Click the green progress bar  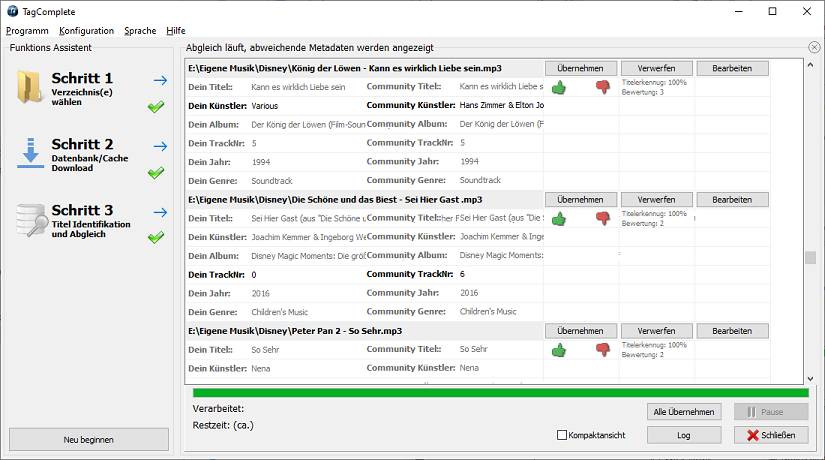pyautogui.click(x=500, y=393)
